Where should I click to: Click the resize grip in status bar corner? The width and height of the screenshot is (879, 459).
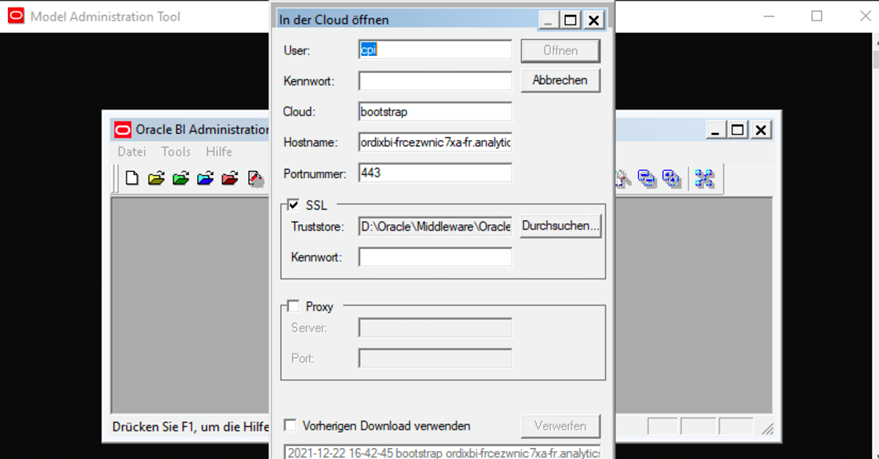point(767,429)
